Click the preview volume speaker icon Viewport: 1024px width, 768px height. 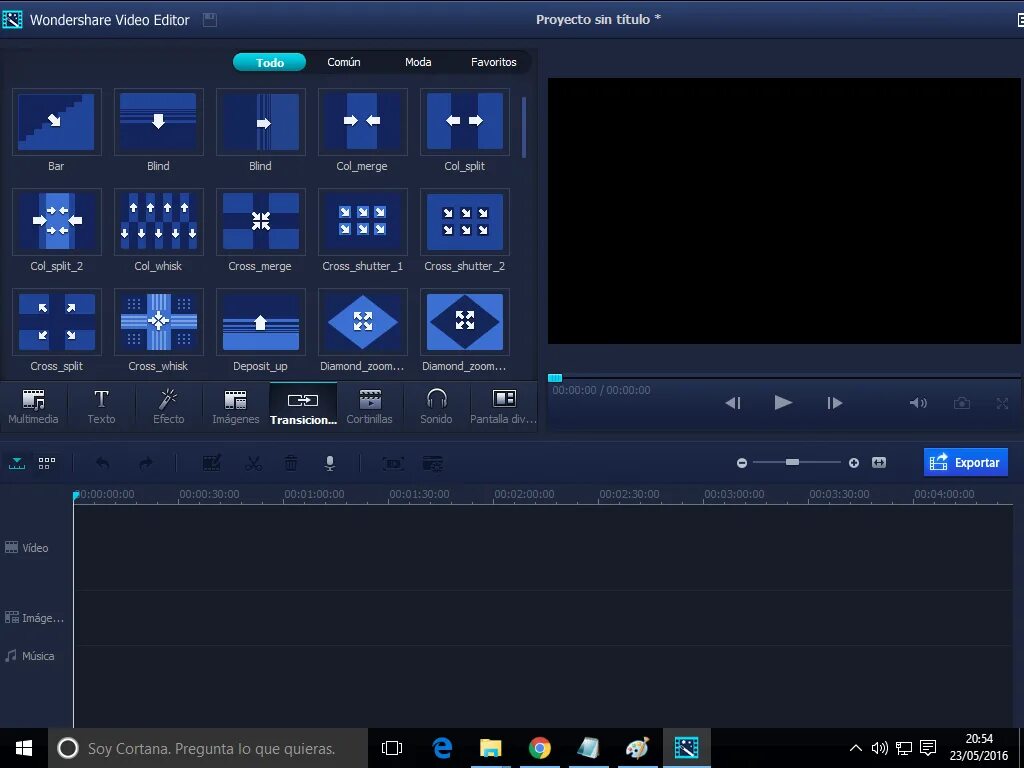point(918,403)
